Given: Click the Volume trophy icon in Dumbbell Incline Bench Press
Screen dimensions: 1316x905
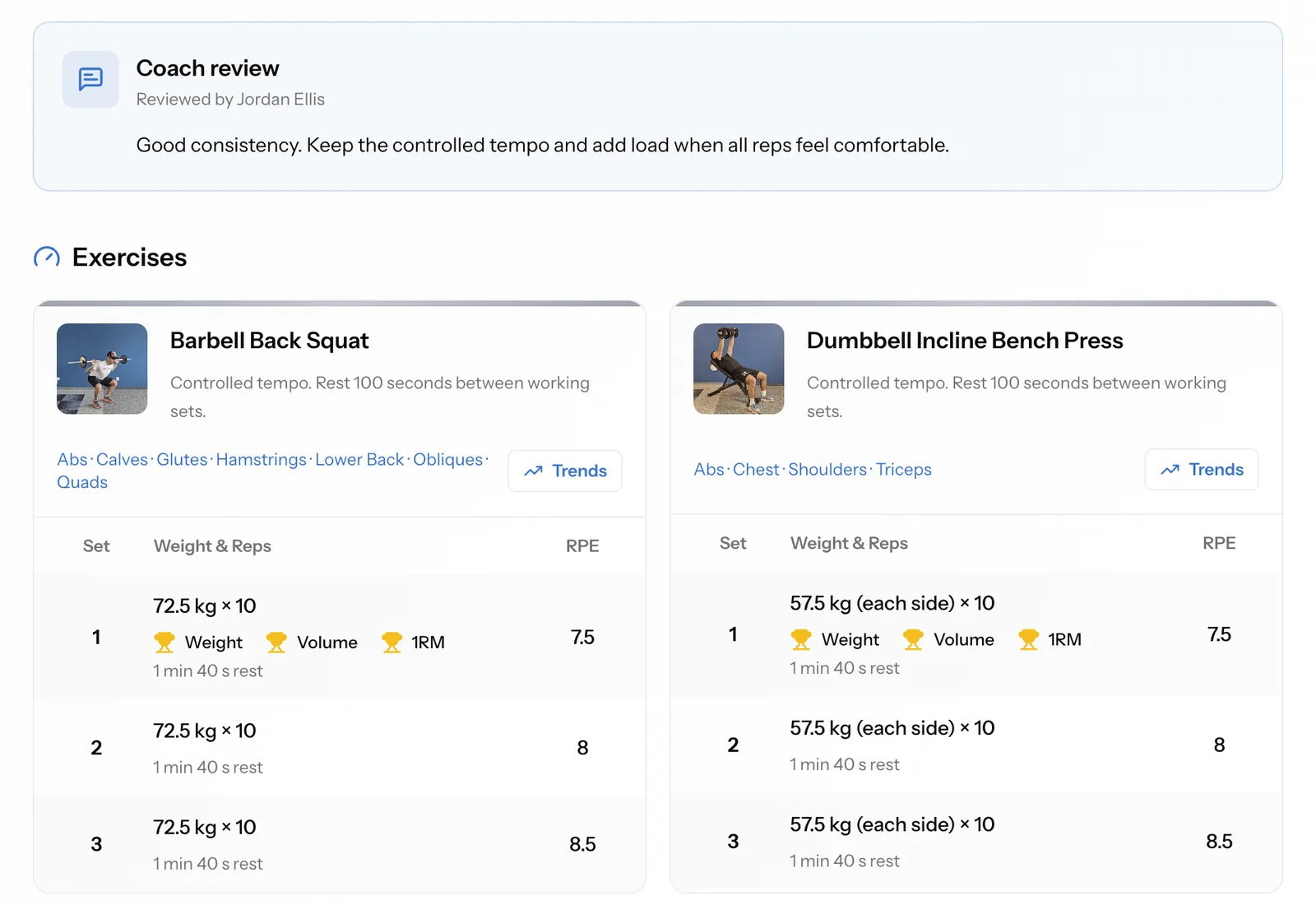Looking at the screenshot, I should coord(913,639).
